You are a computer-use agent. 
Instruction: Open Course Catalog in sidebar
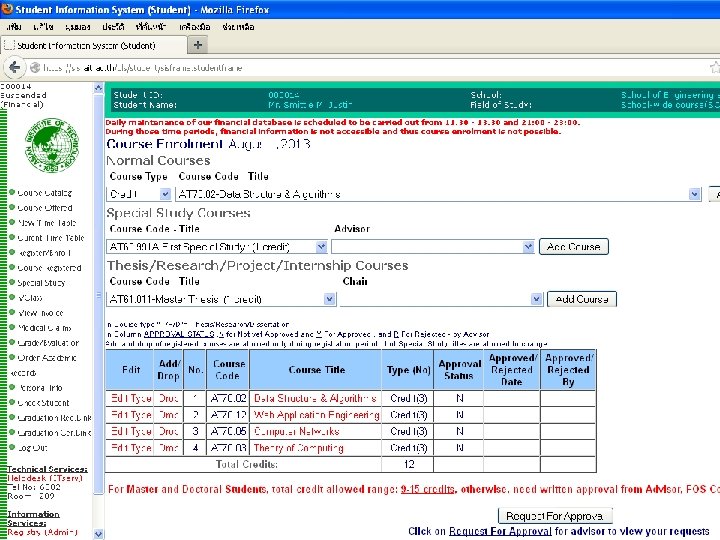pyautogui.click(x=45, y=193)
